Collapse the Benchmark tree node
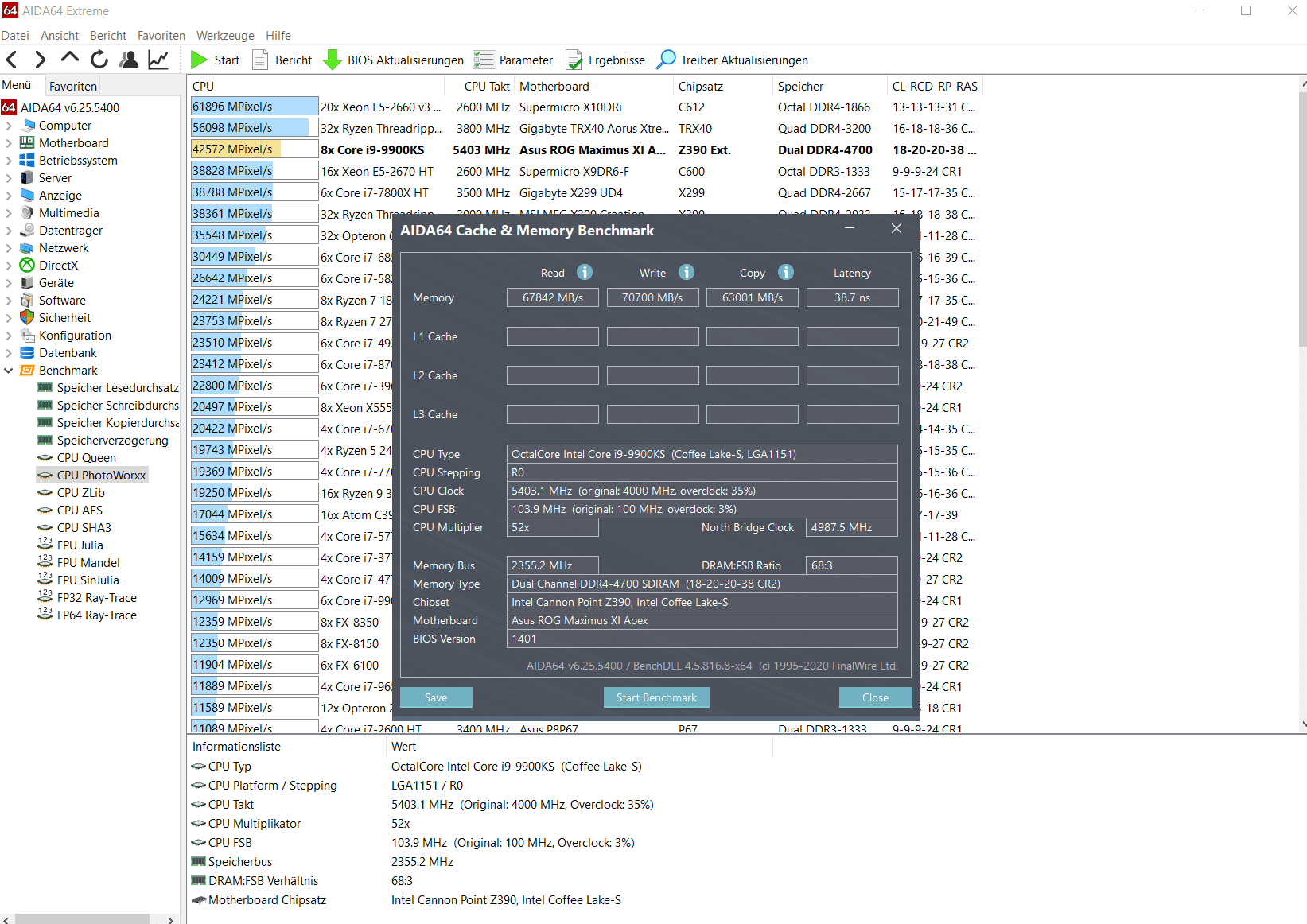Image resolution: width=1307 pixels, height=924 pixels. pyautogui.click(x=9, y=370)
